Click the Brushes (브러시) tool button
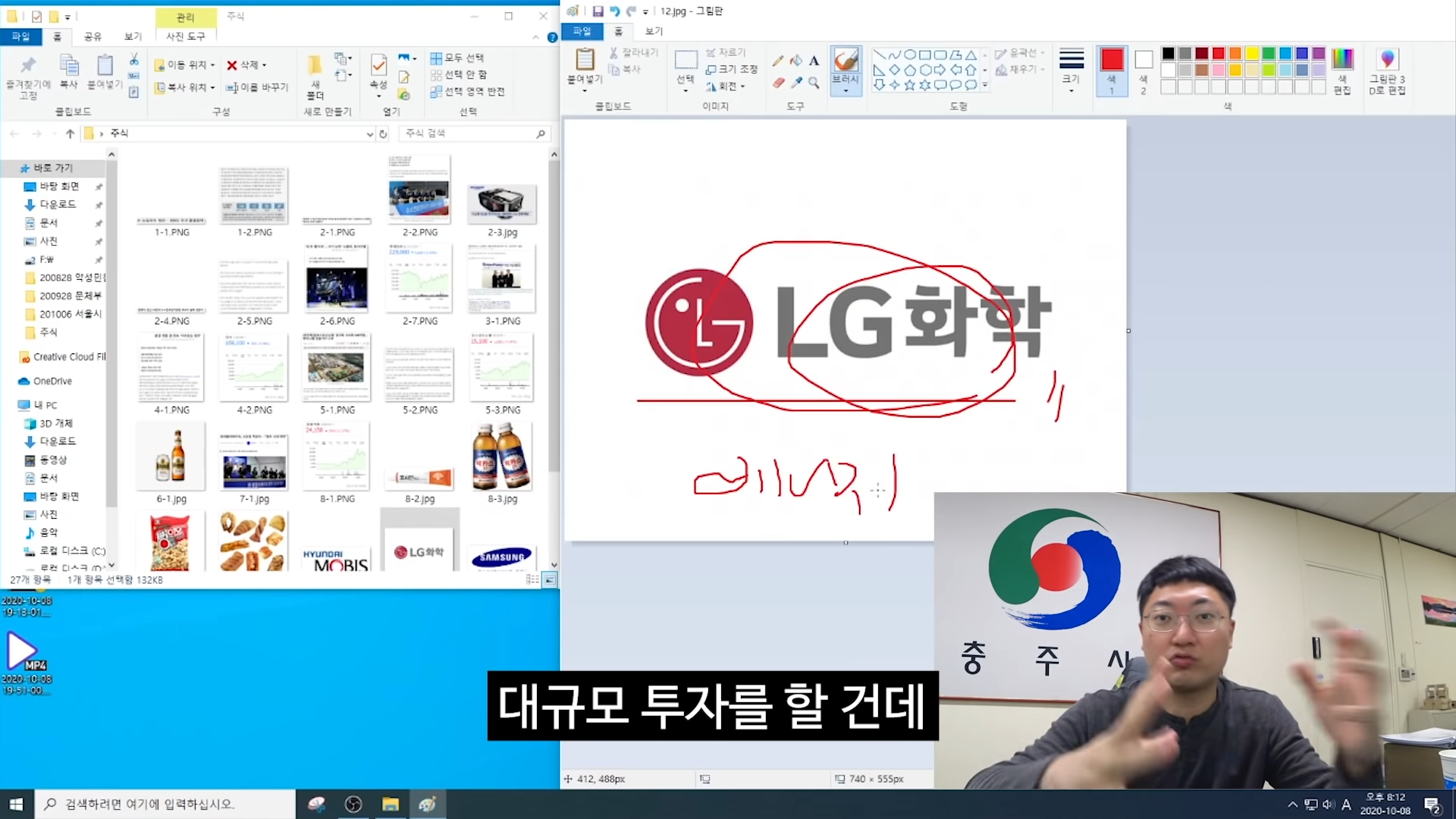Screen dimensions: 1456x819 point(846,70)
